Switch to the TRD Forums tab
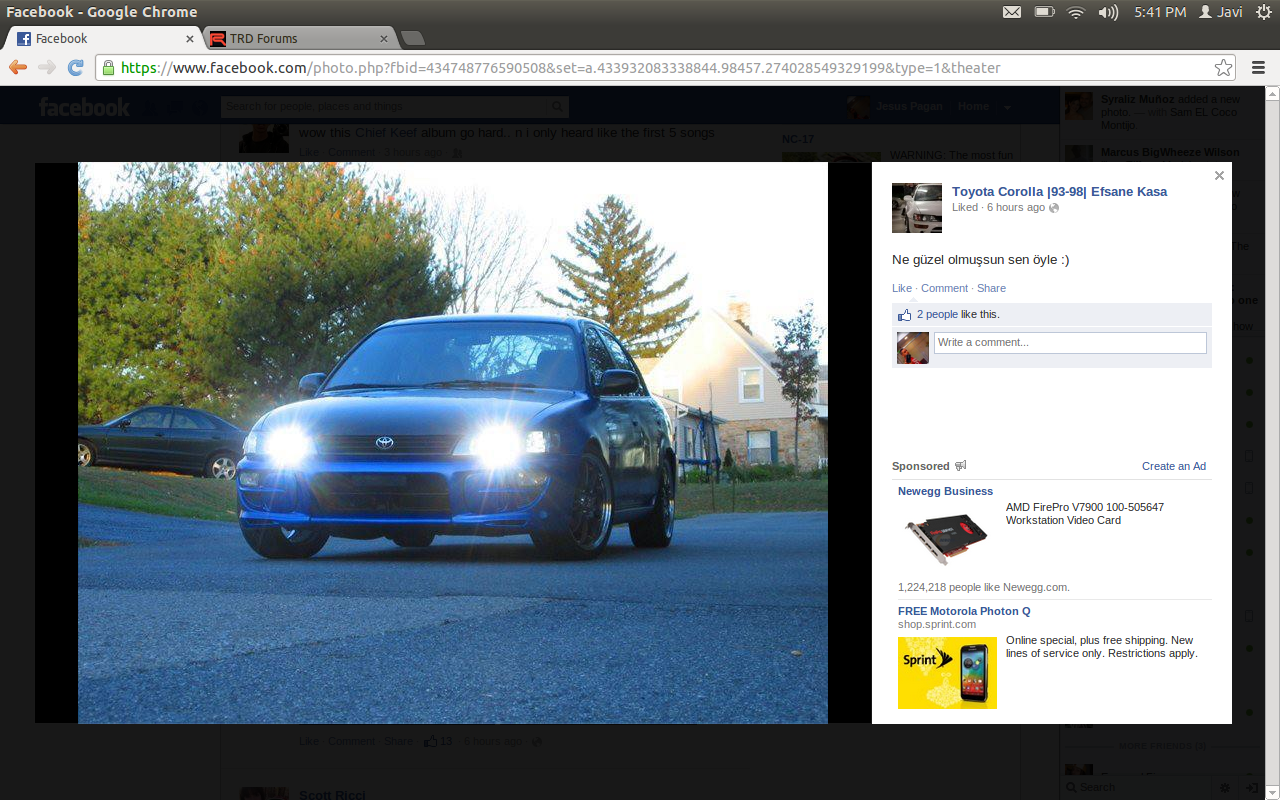This screenshot has width=1280, height=800. pyautogui.click(x=300, y=39)
